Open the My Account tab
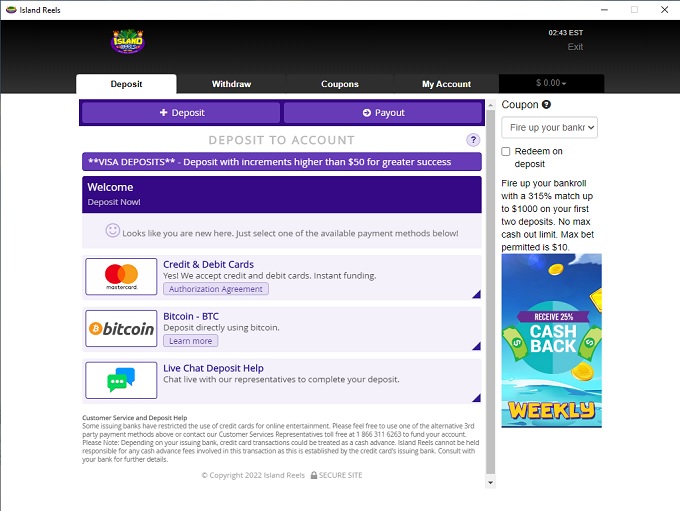This screenshot has width=680, height=511. click(446, 84)
